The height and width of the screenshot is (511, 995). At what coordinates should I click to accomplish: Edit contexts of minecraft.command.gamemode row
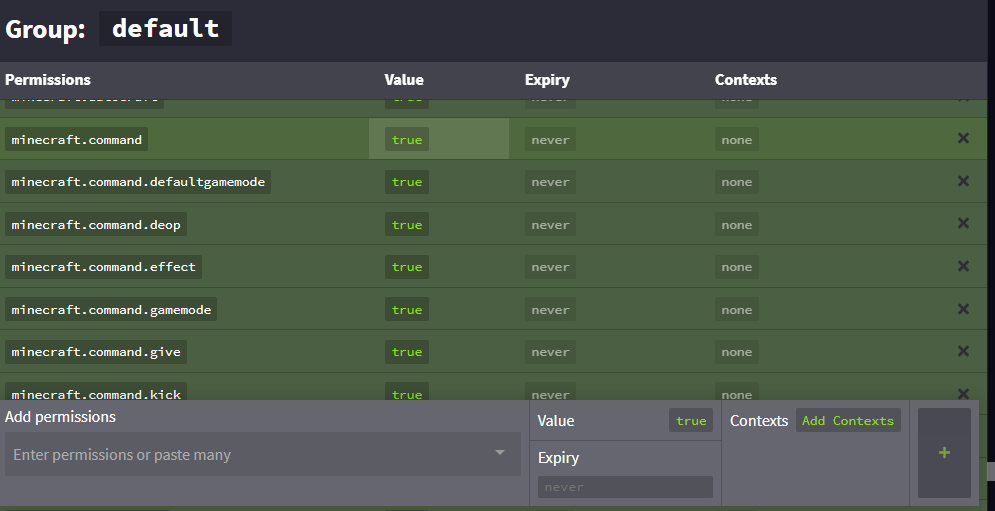pyautogui.click(x=736, y=310)
